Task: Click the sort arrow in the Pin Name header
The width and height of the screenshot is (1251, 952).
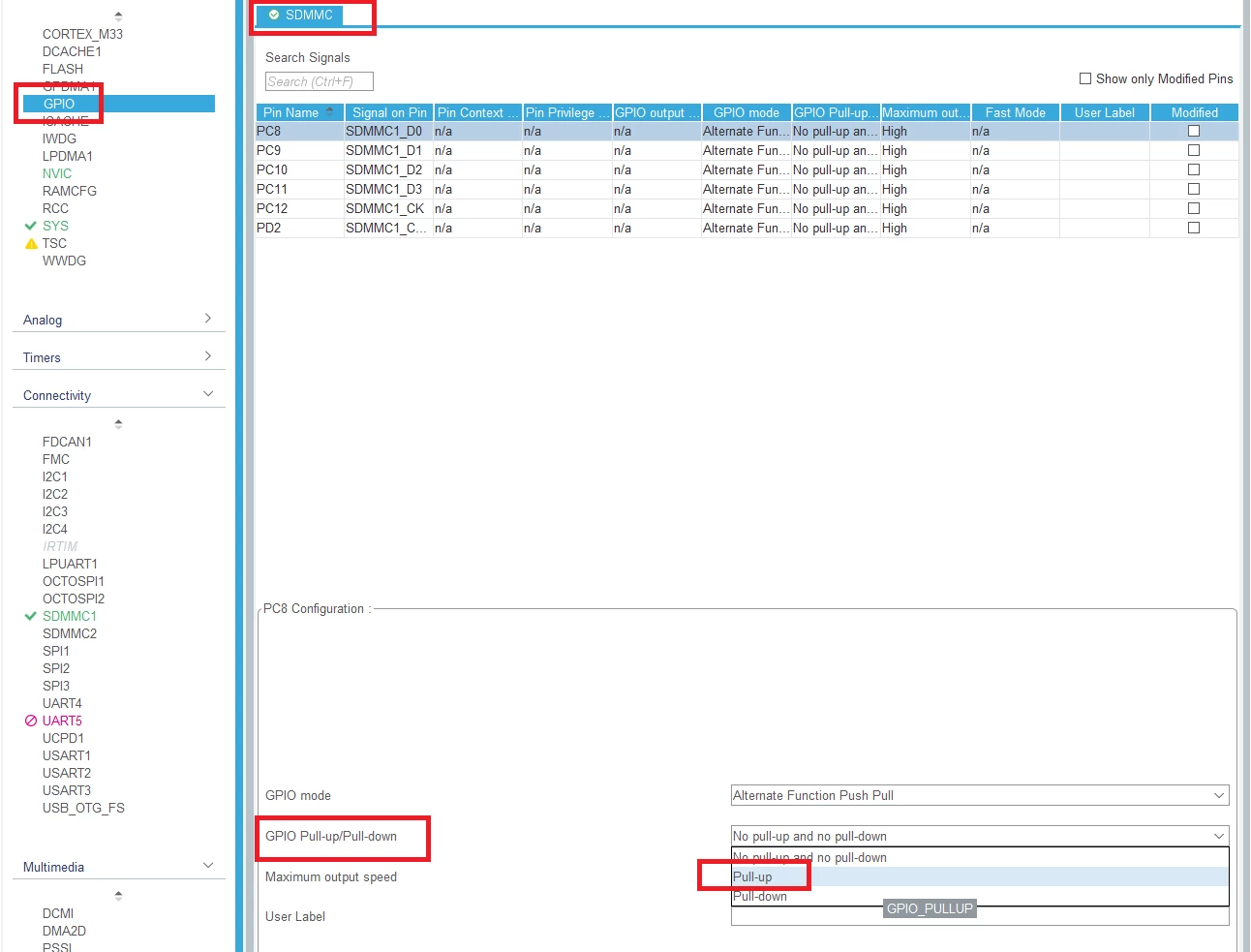Action: 330,112
